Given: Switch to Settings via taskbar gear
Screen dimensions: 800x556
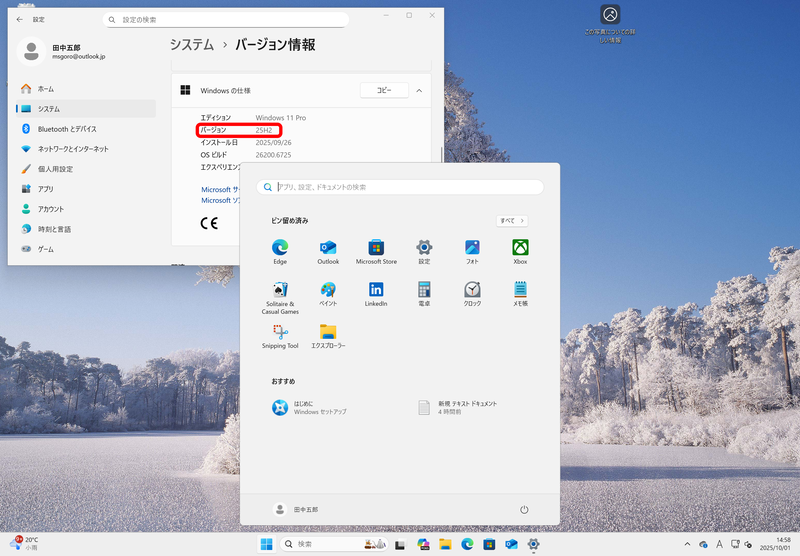Looking at the screenshot, I should click(x=534, y=544).
